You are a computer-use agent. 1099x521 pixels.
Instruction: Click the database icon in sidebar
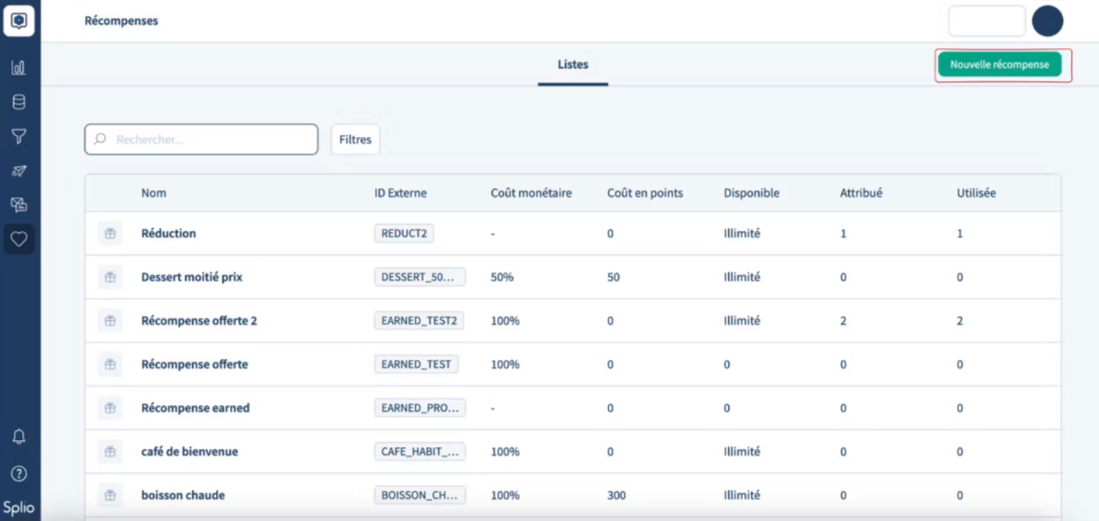pyautogui.click(x=19, y=102)
